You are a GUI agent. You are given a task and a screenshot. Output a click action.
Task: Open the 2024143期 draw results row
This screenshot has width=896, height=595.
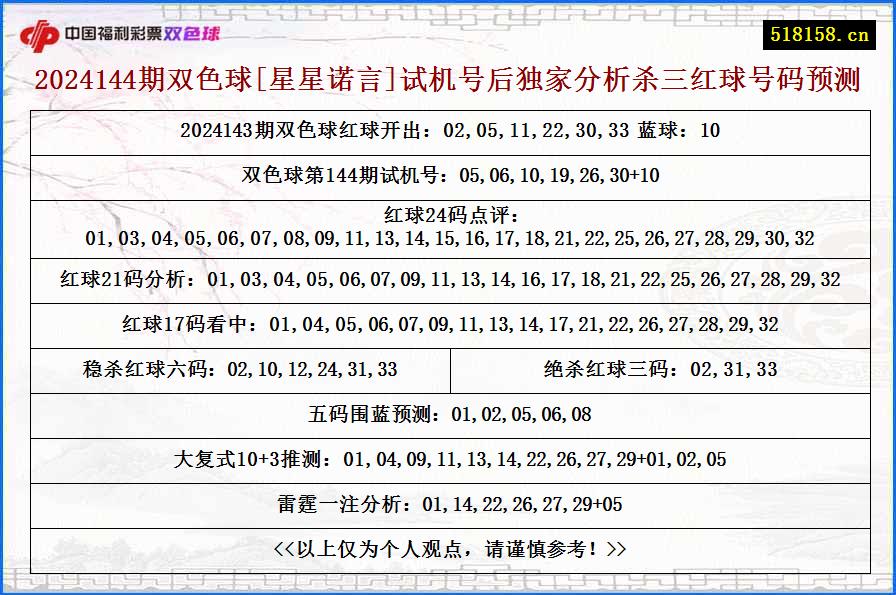[x=448, y=130]
